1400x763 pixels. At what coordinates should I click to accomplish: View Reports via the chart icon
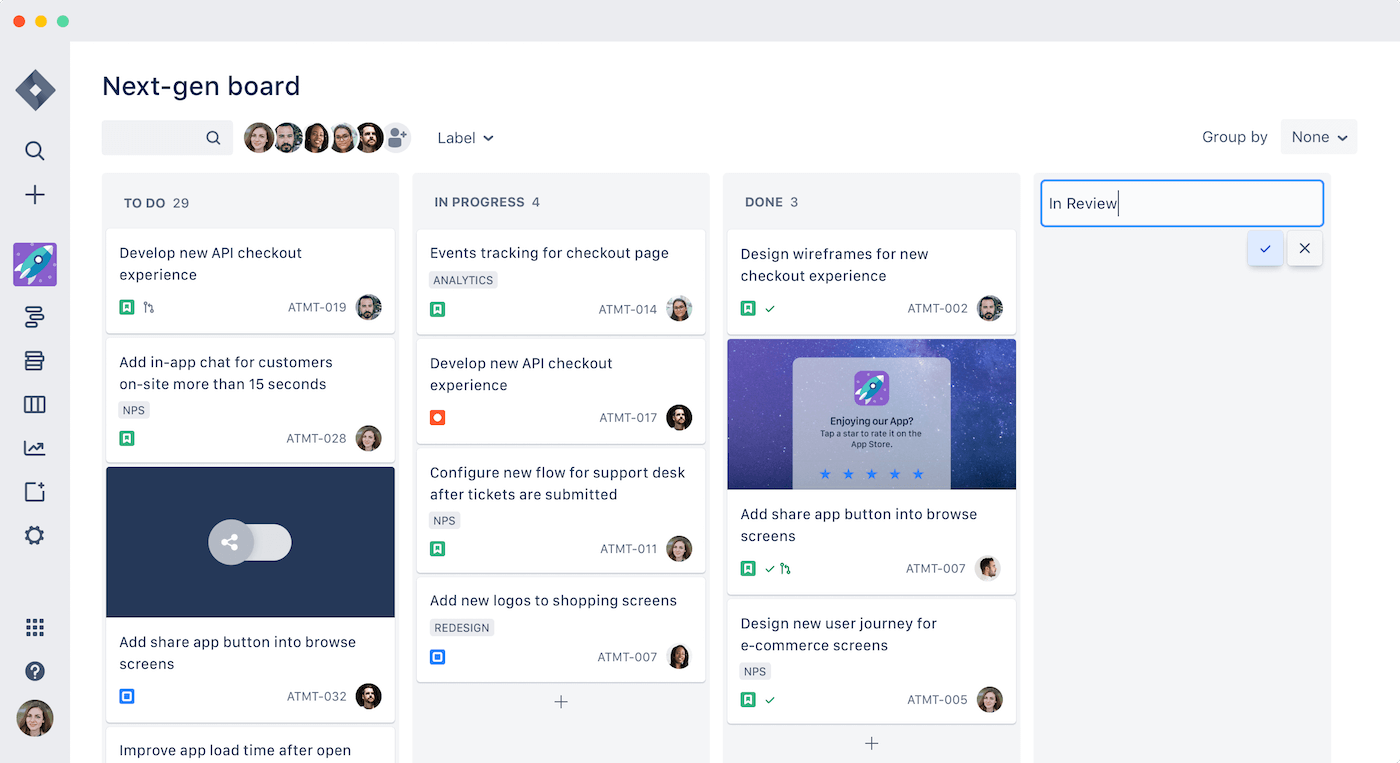[x=34, y=448]
